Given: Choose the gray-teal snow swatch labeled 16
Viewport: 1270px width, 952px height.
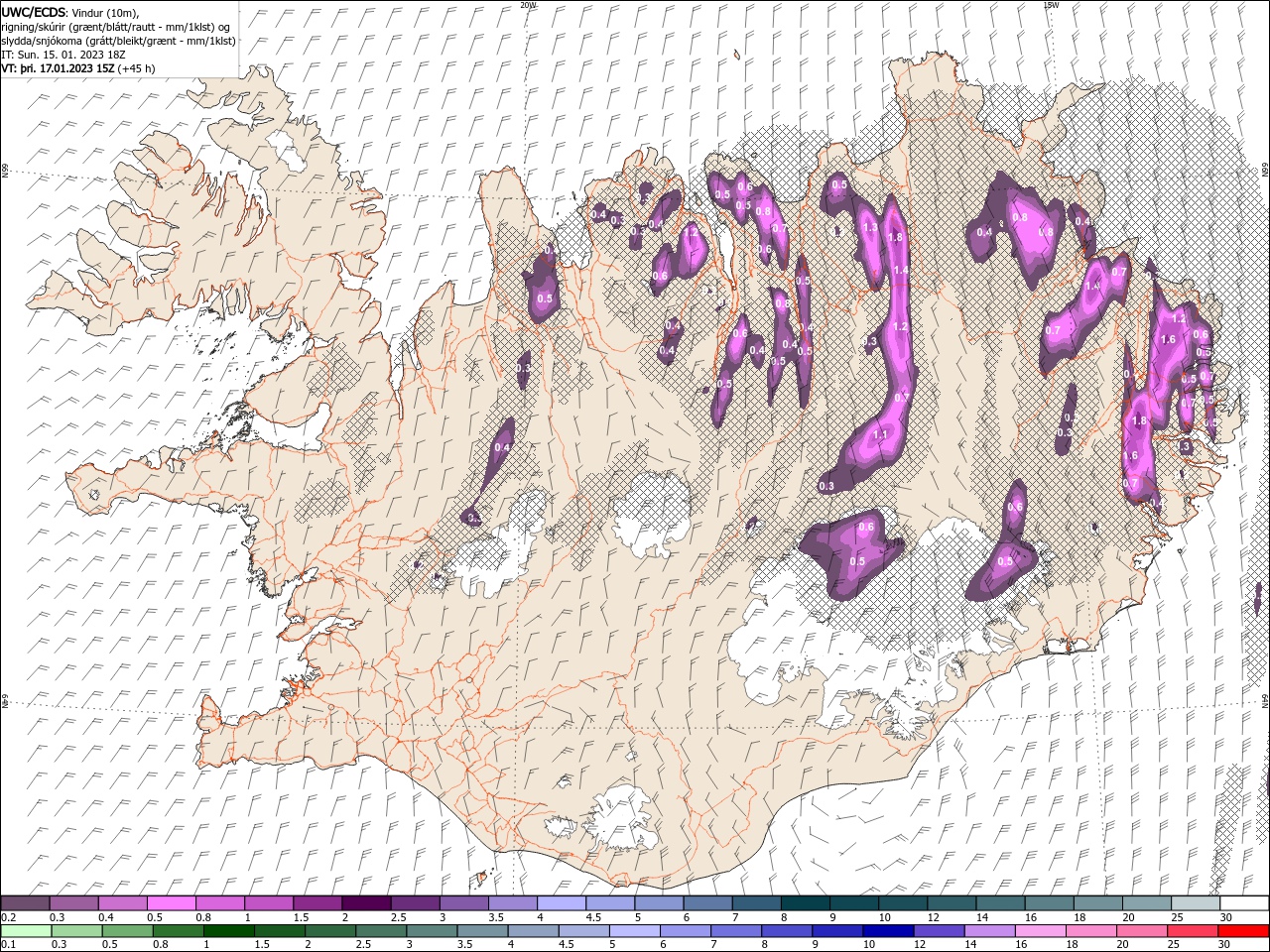Looking at the screenshot, I should click(1048, 903).
